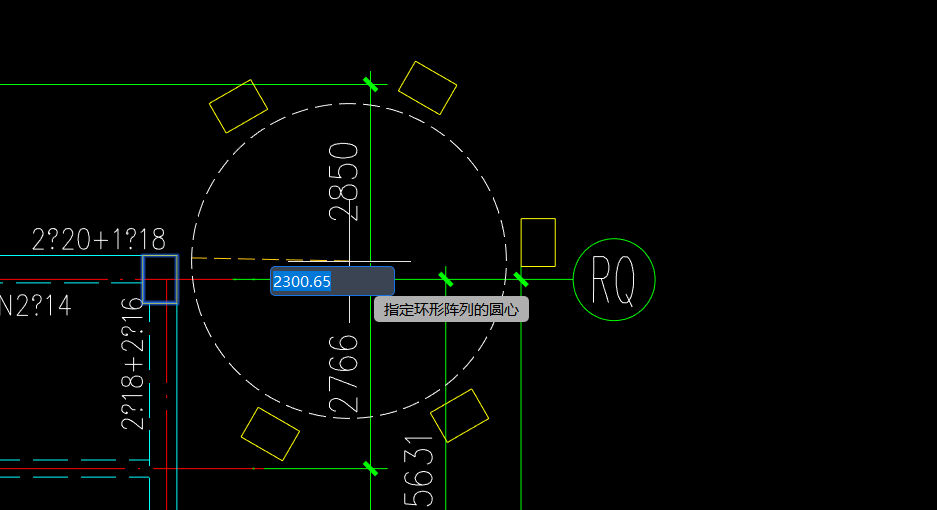Select the upright yellow rectangle beside RQ bubble
The image size is (937, 510).
538,242
